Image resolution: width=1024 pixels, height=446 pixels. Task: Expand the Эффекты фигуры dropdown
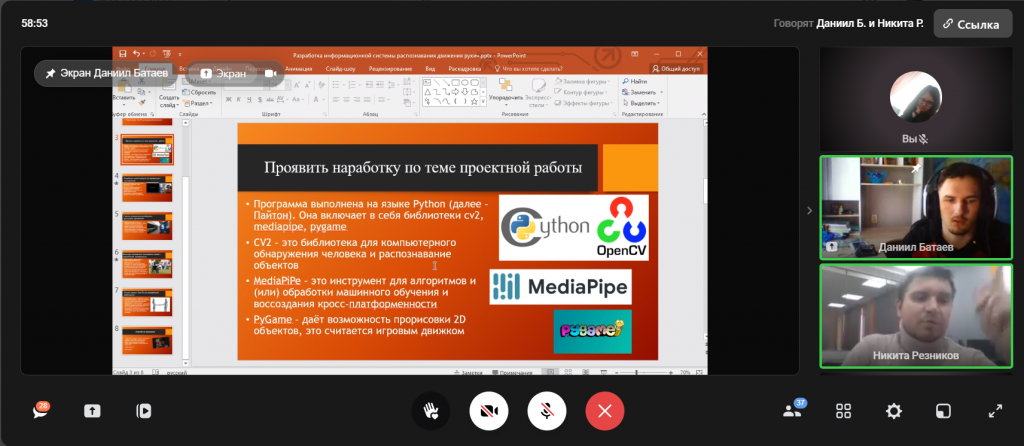(x=583, y=103)
